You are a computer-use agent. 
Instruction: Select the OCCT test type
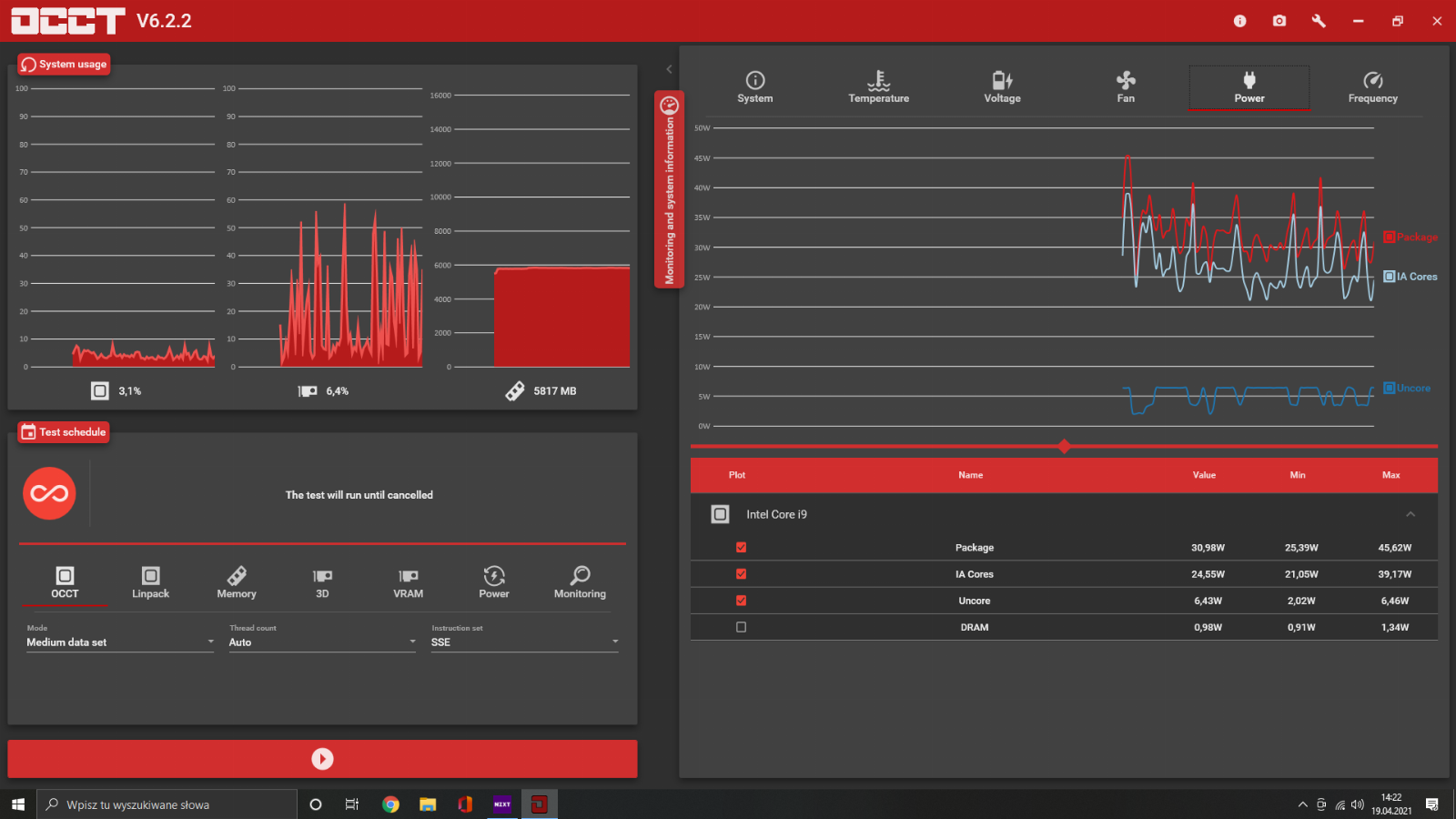pyautogui.click(x=65, y=582)
